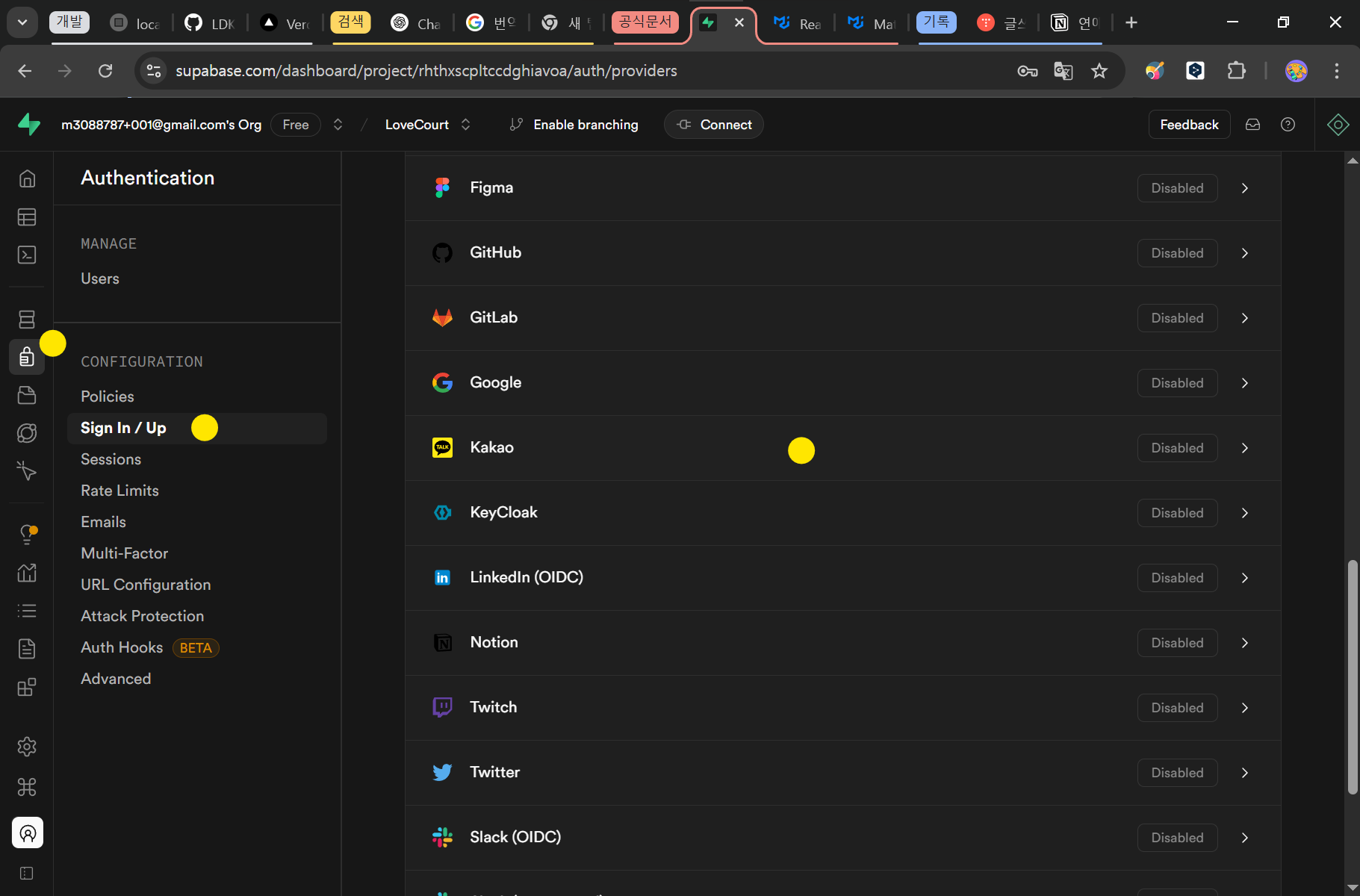Click Enable branching
Screen dimensions: 1360x896
point(574,125)
